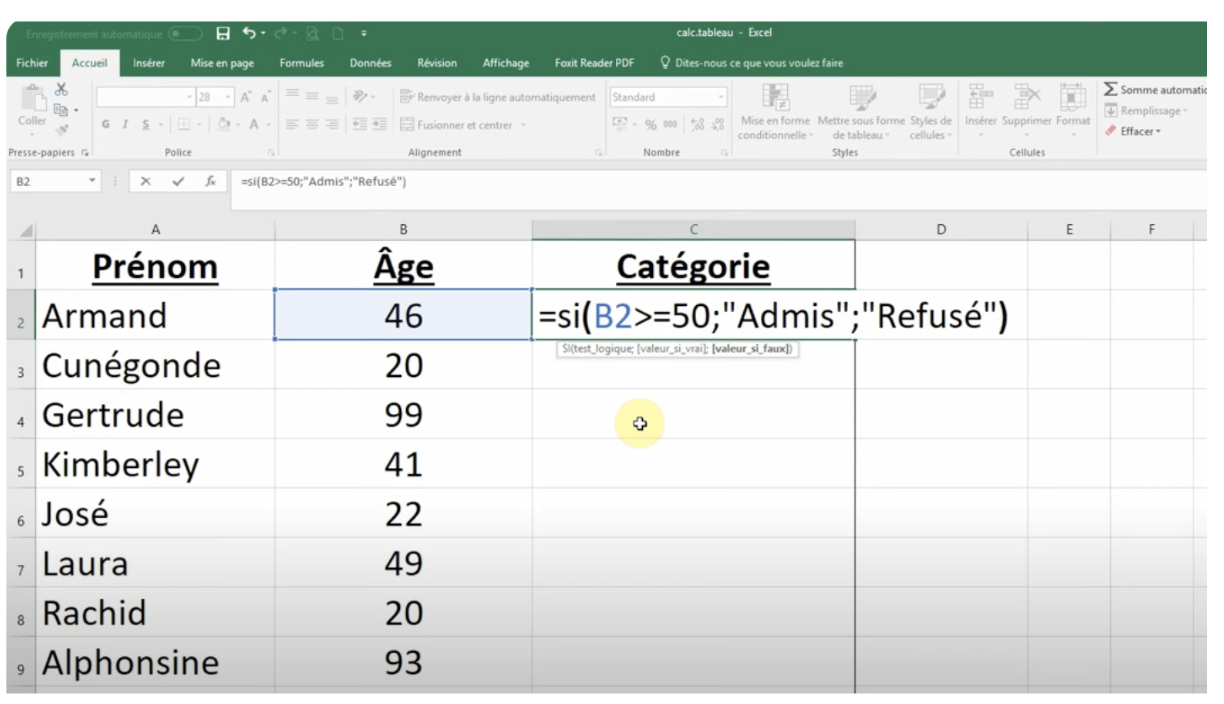The width and height of the screenshot is (1224, 704).
Task: Toggle Renvoyer à la ligne automatiquement
Action: tap(498, 97)
